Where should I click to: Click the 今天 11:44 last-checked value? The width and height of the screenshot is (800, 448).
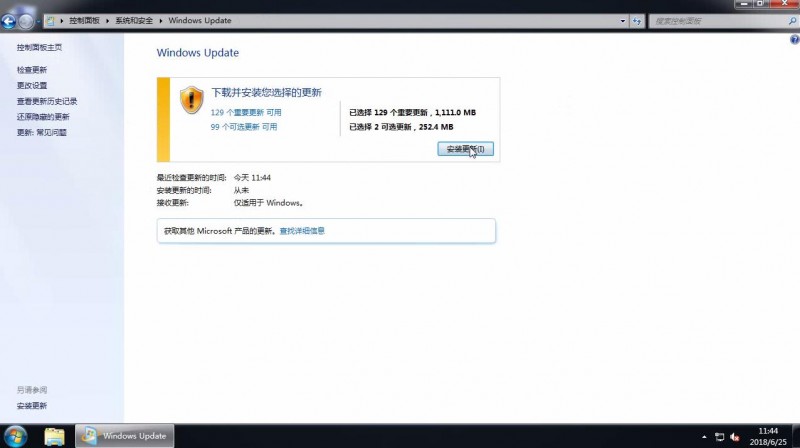pos(252,178)
